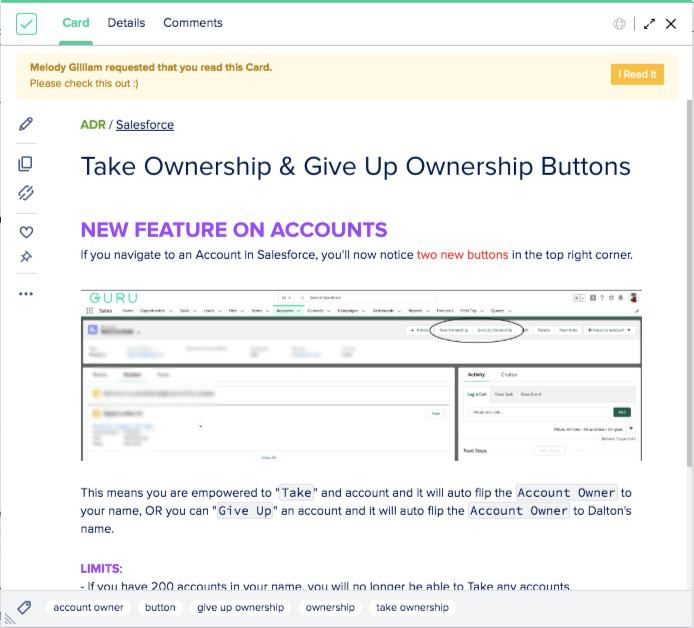Click the globe sharing icon
This screenshot has height=628, width=694.
coord(619,24)
